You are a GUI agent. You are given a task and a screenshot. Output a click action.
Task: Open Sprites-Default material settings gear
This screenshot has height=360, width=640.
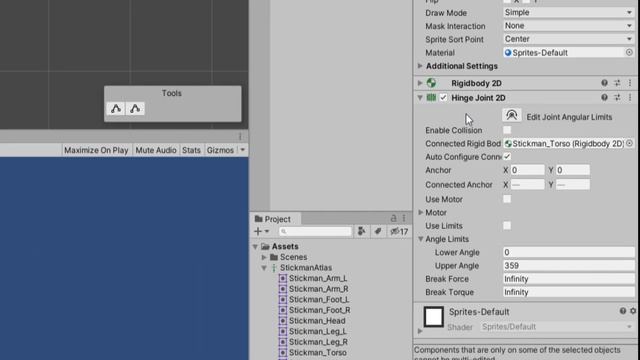[633, 311]
